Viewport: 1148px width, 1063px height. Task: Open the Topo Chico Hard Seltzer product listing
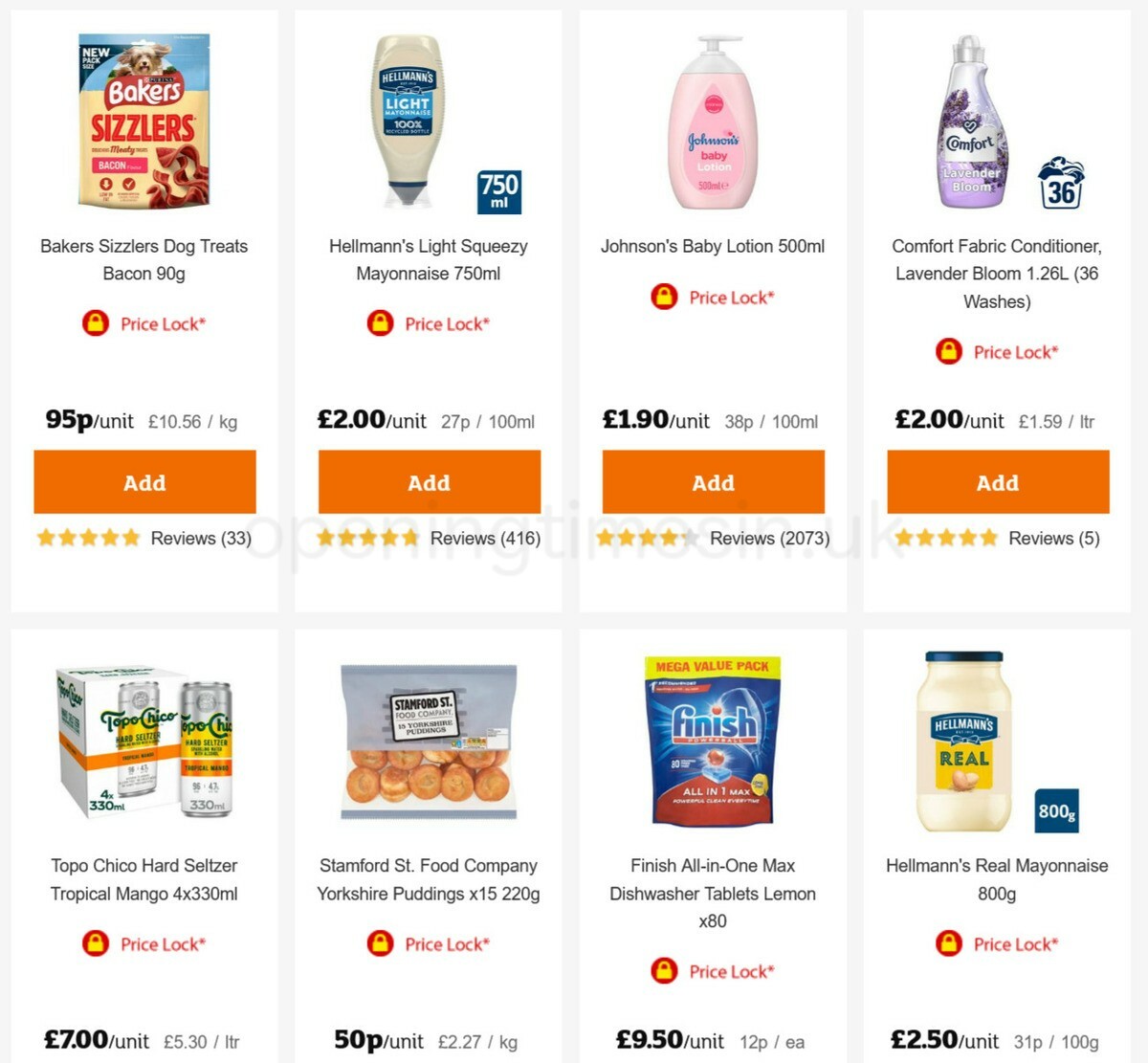(144, 746)
